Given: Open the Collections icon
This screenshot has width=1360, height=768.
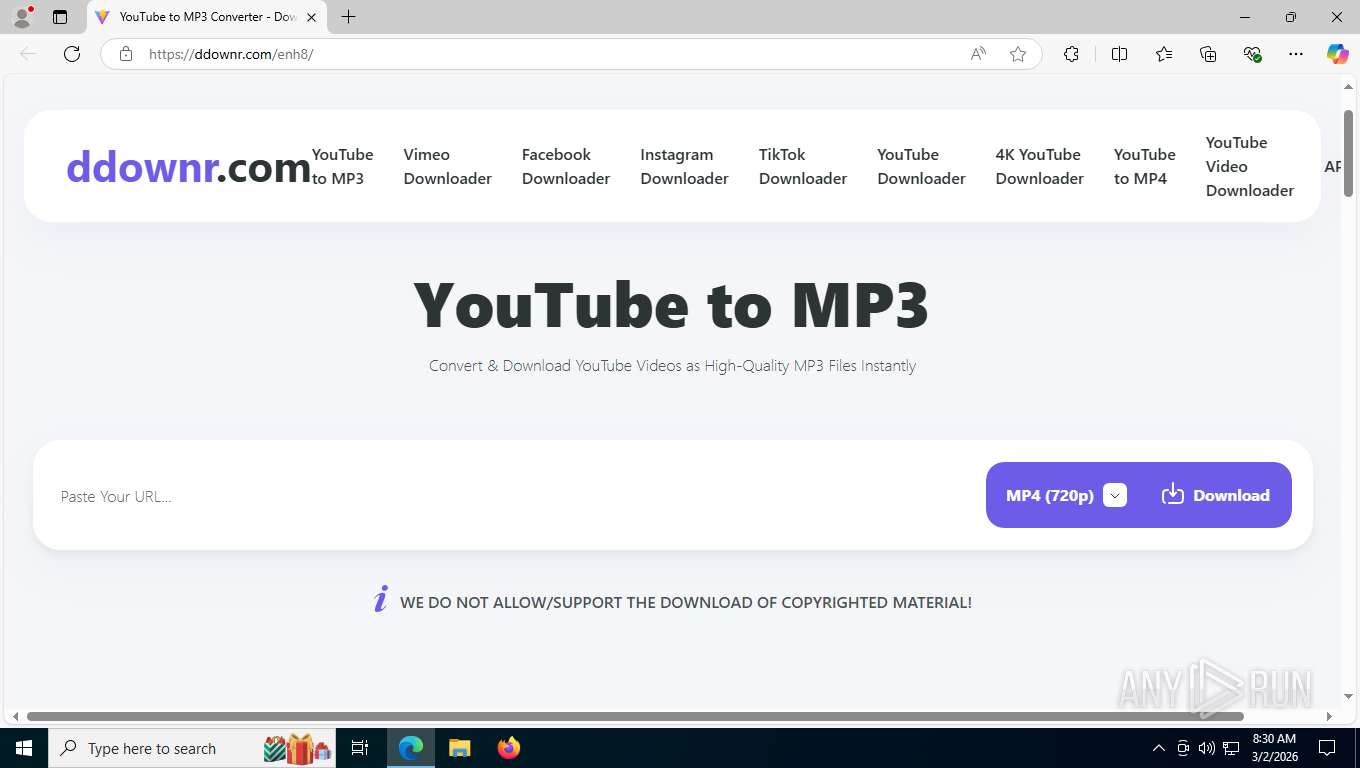Looking at the screenshot, I should pos(1208,54).
